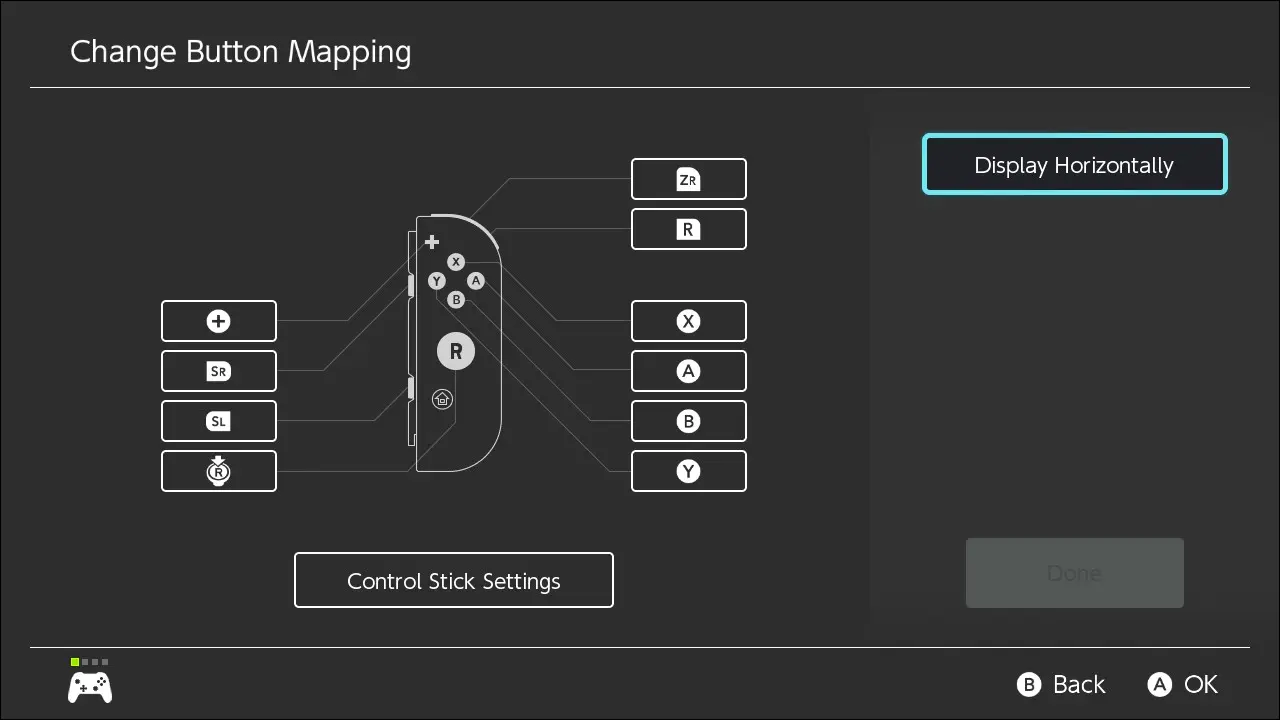Click the controller icon in the footer
Viewport: 1280px width, 720px height.
pos(90,687)
